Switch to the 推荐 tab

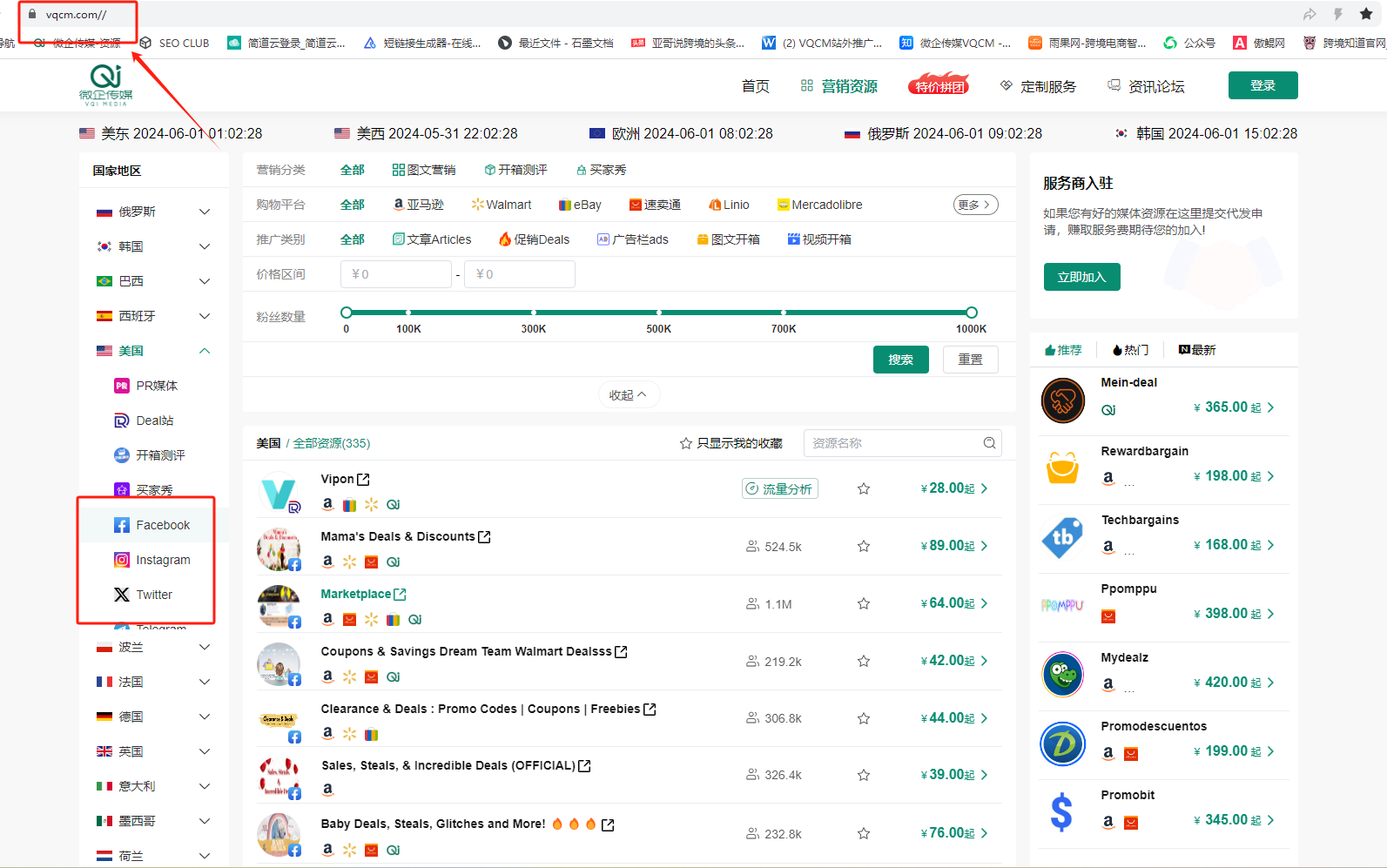click(x=1063, y=350)
